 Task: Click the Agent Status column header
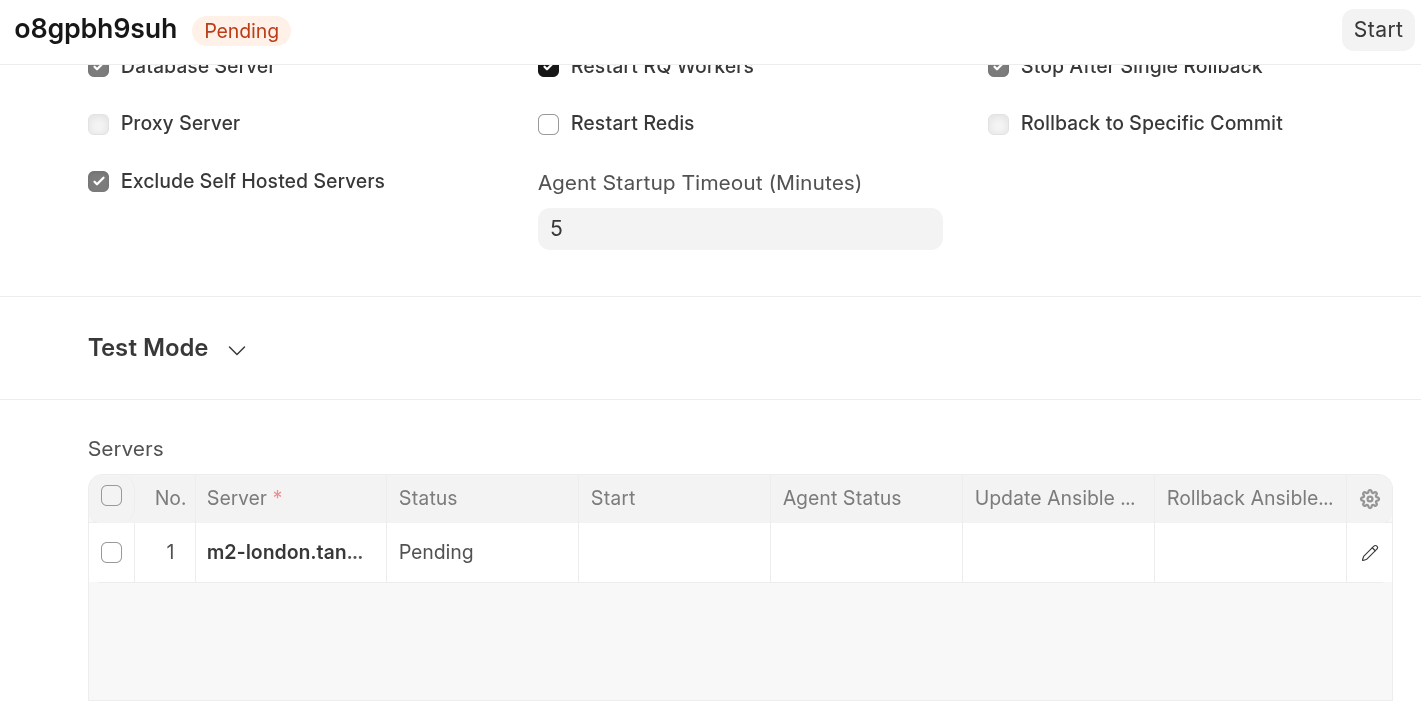pyautogui.click(x=842, y=498)
